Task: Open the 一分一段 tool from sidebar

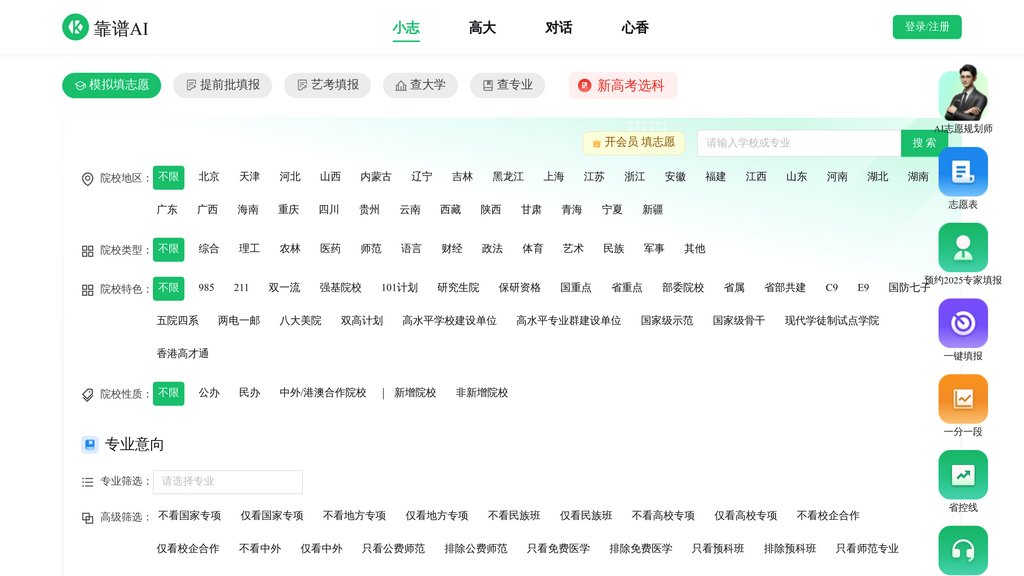Action: click(x=962, y=398)
